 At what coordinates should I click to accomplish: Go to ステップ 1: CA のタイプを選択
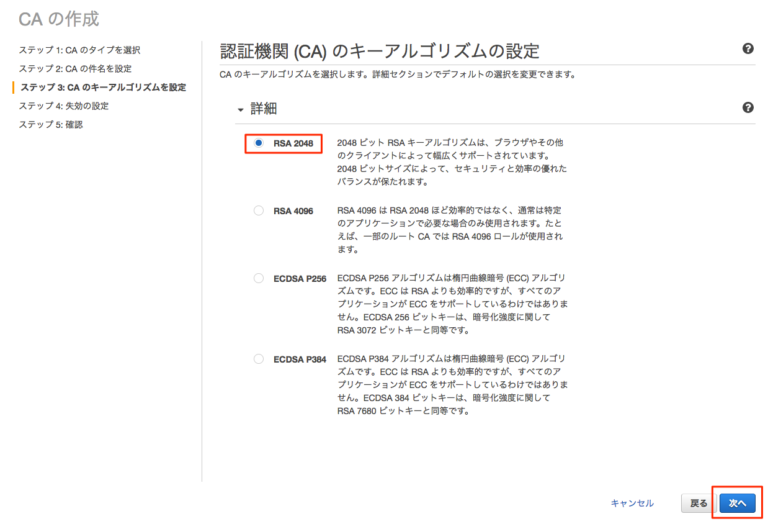coord(79,50)
